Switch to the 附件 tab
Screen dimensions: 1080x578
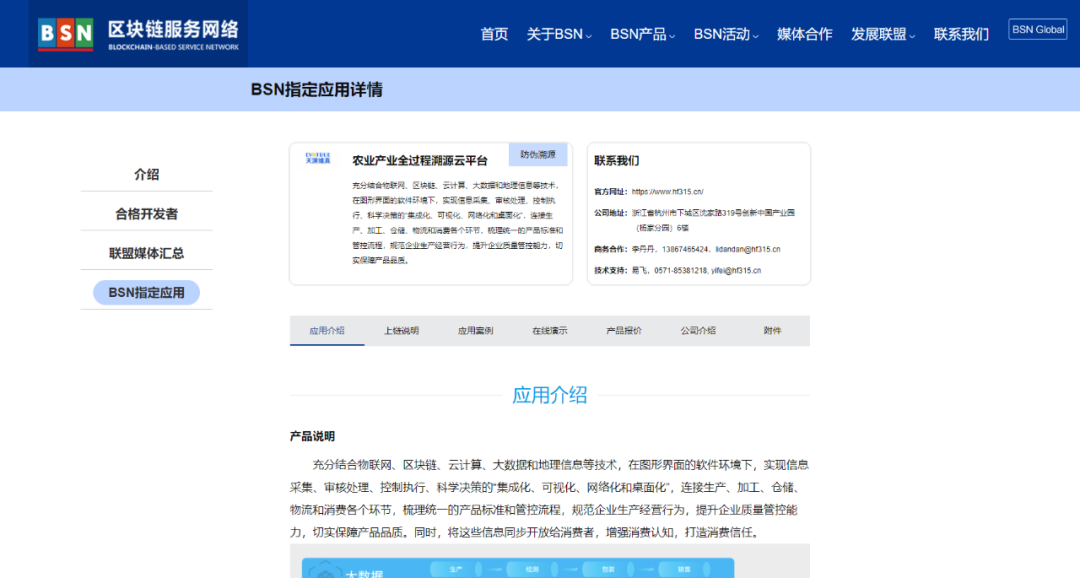click(773, 331)
